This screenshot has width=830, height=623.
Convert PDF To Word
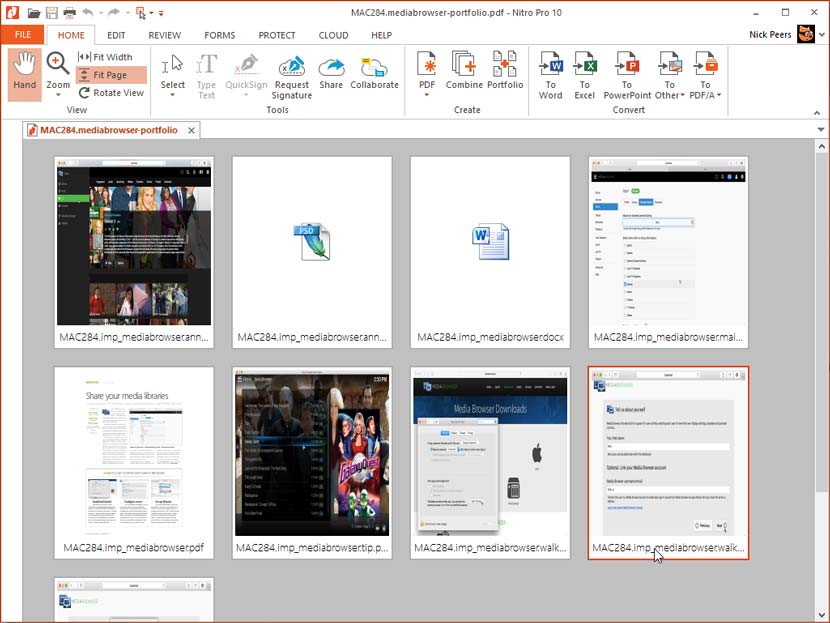[x=550, y=76]
